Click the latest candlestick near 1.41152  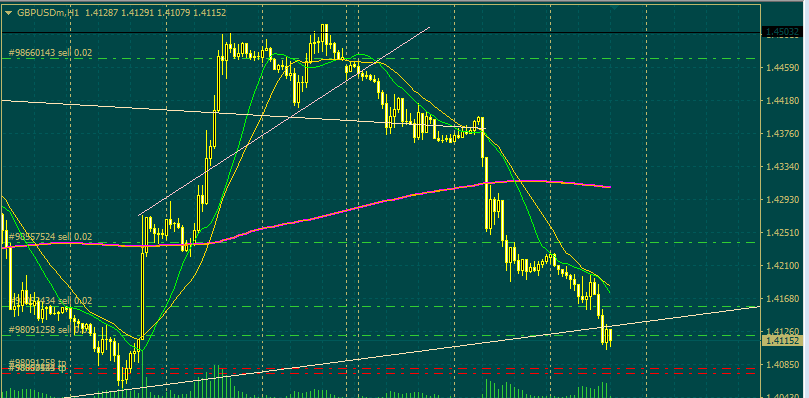click(x=610, y=337)
